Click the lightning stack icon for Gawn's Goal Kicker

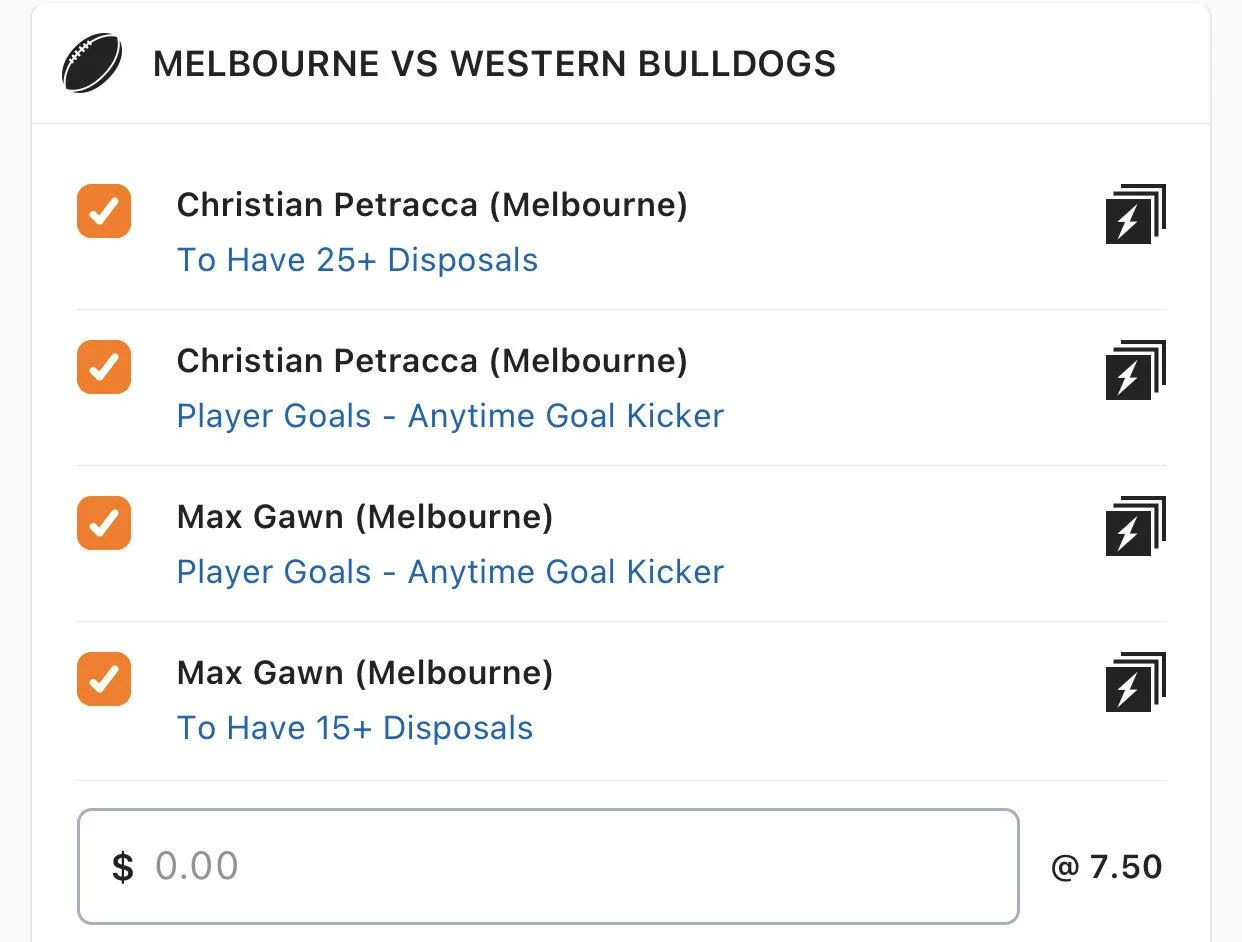[1135, 527]
